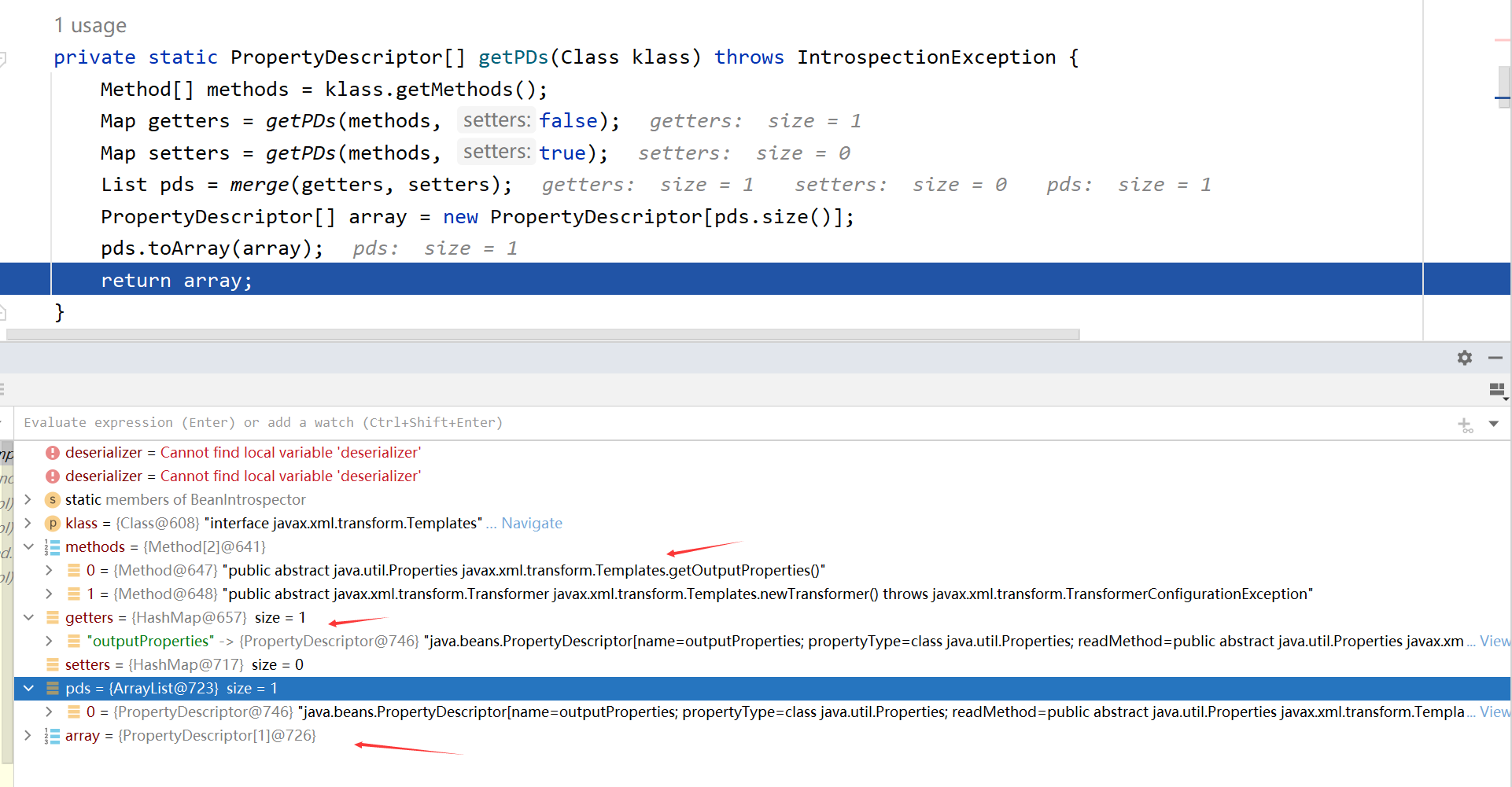Expand methods element 0 getOutputProperties
Image resolution: width=1512 pixels, height=787 pixels.
[49, 570]
